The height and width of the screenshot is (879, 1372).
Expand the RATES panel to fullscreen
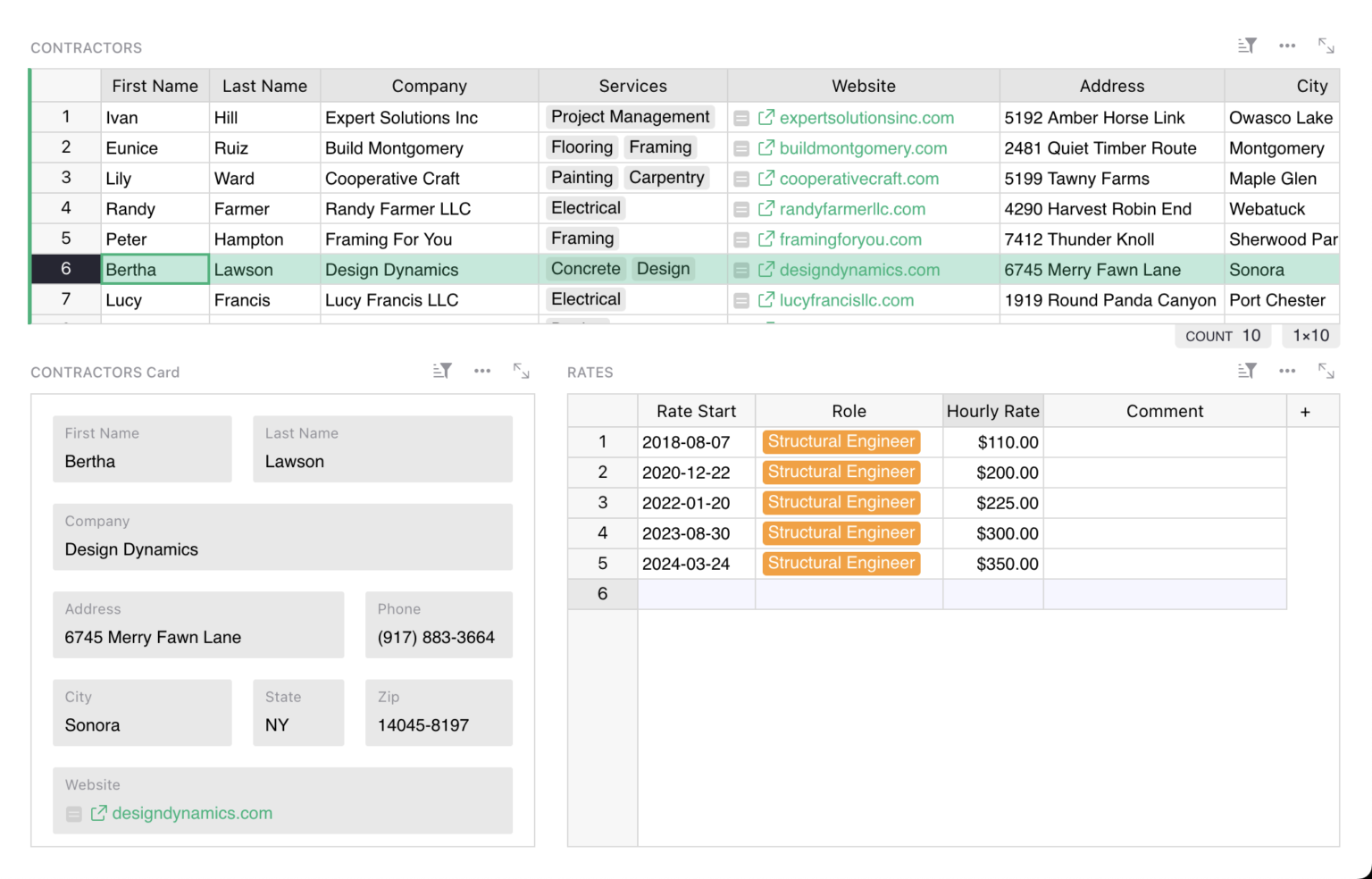pyautogui.click(x=1327, y=371)
